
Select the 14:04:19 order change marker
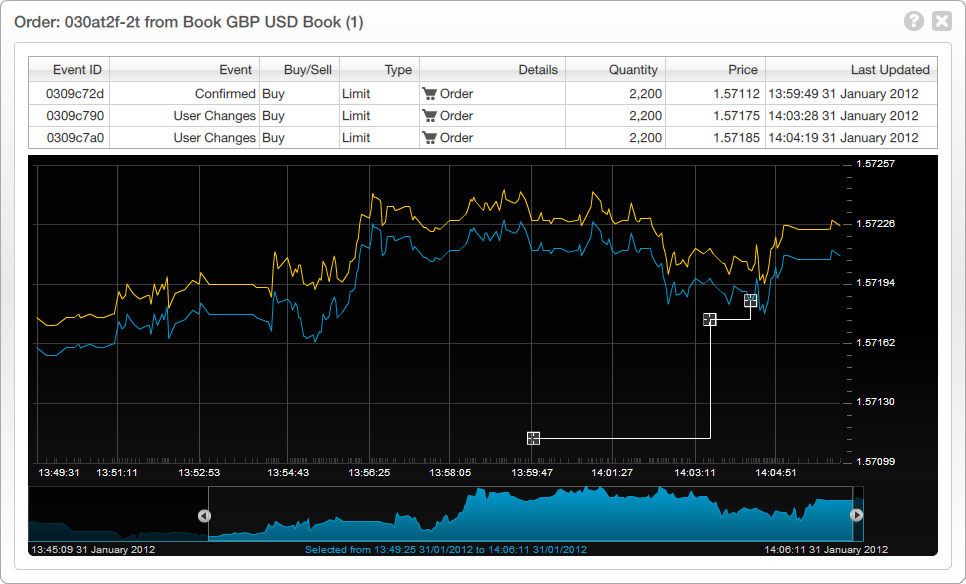pos(751,300)
